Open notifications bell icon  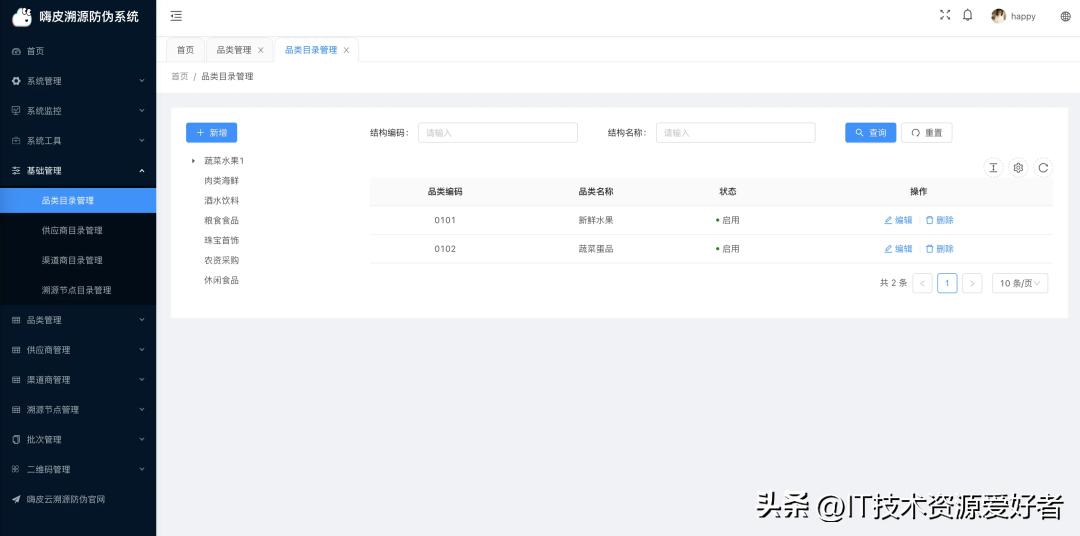(x=968, y=15)
